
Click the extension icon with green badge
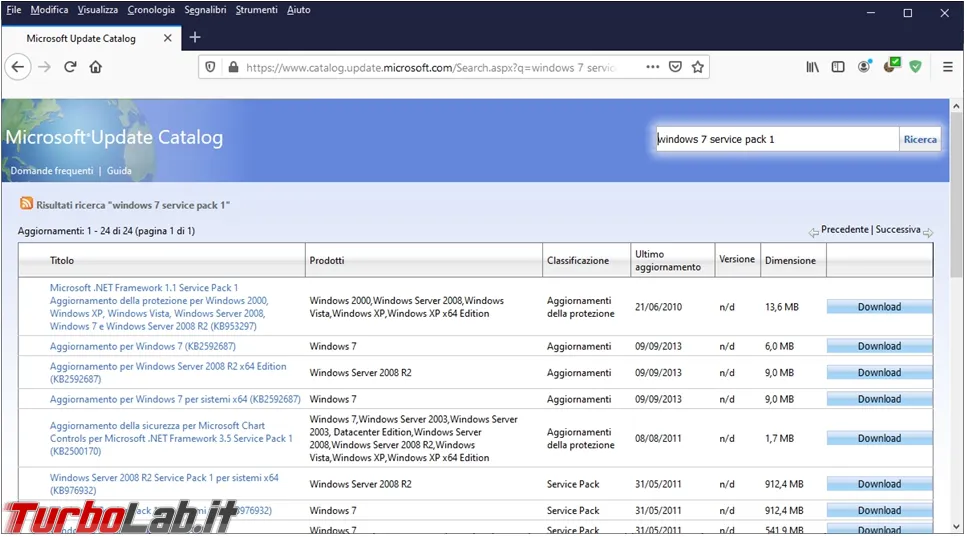pos(891,65)
